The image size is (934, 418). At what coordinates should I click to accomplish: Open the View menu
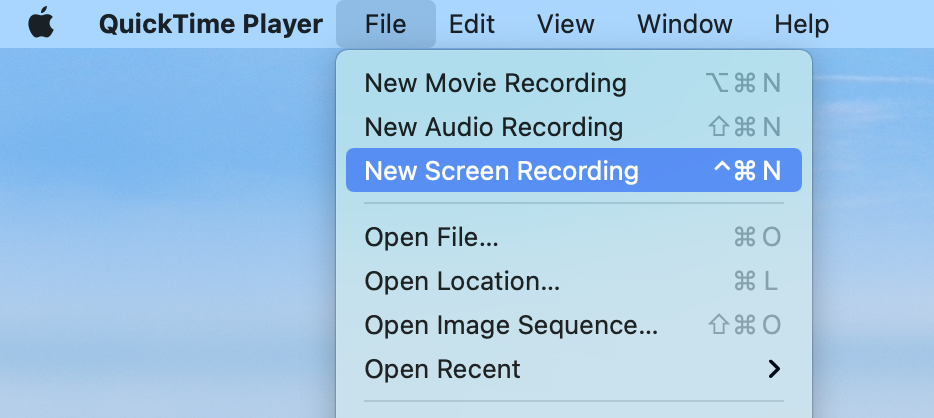[565, 24]
